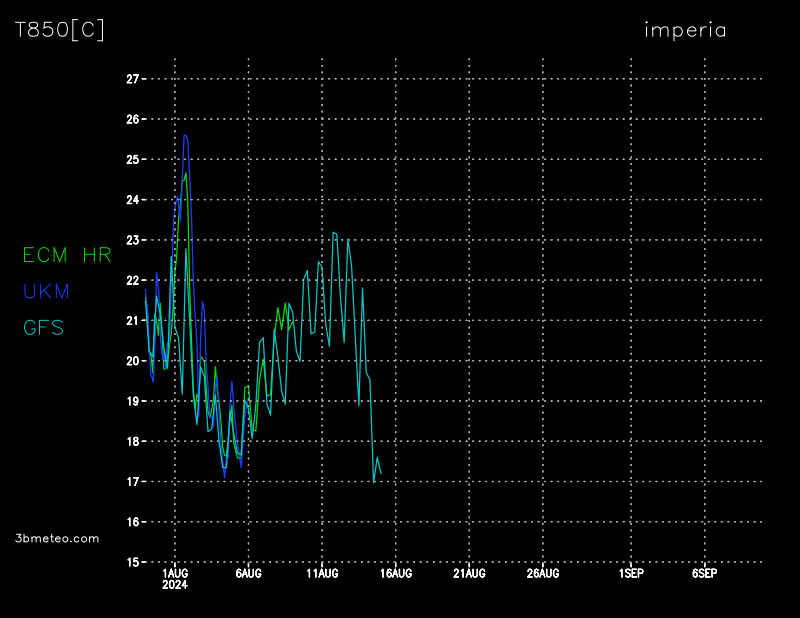Click the 1AUG 2024 date label
Viewport: 800px width, 618px height.
pyautogui.click(x=175, y=579)
